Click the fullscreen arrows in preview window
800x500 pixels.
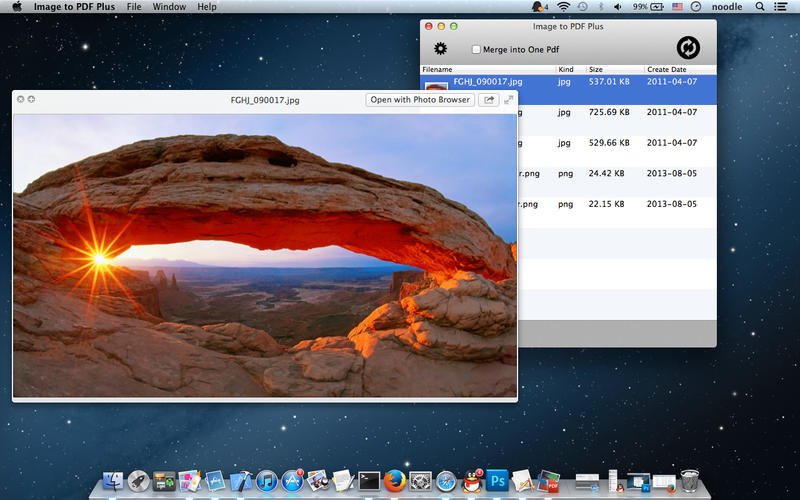click(509, 100)
